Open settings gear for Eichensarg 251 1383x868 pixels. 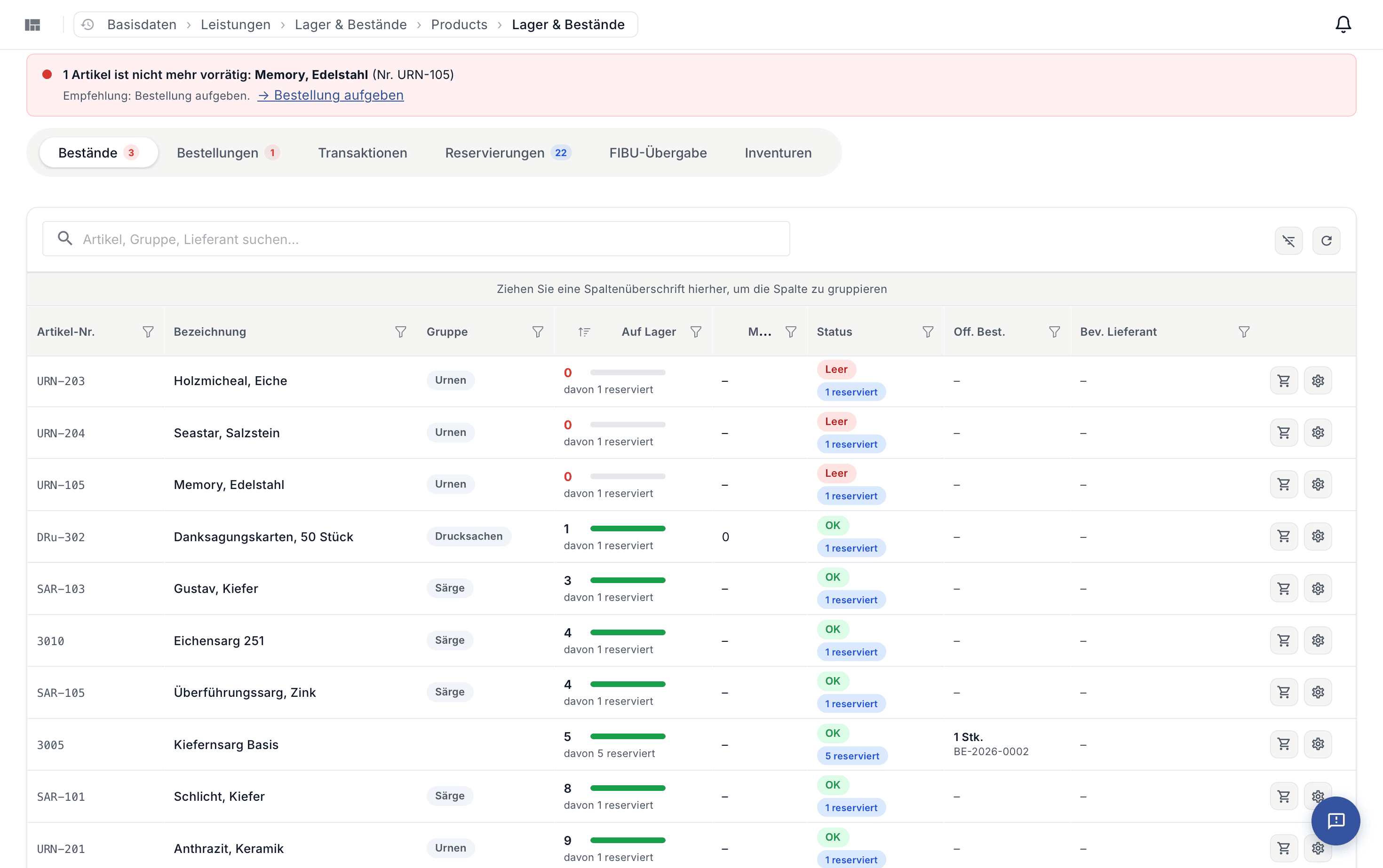coord(1318,640)
